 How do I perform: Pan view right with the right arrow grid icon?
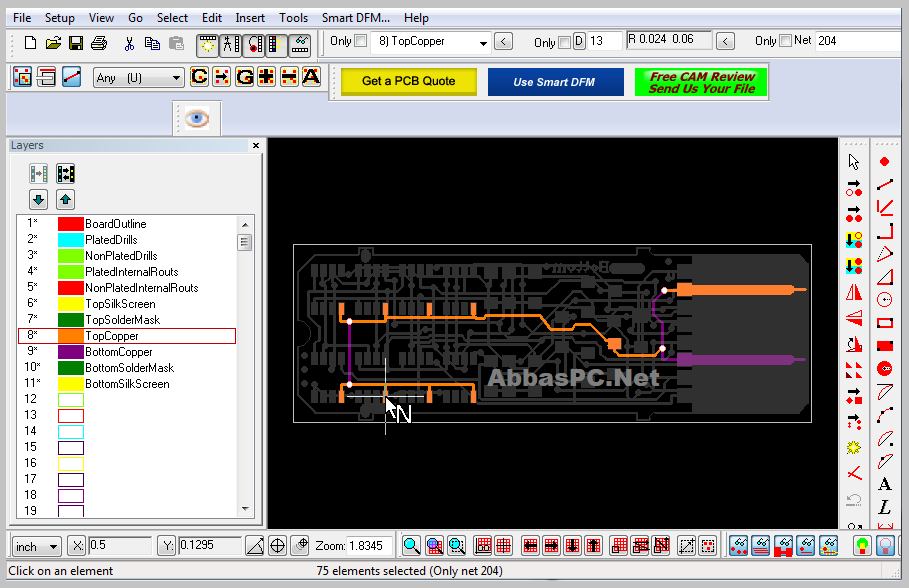(x=551, y=546)
